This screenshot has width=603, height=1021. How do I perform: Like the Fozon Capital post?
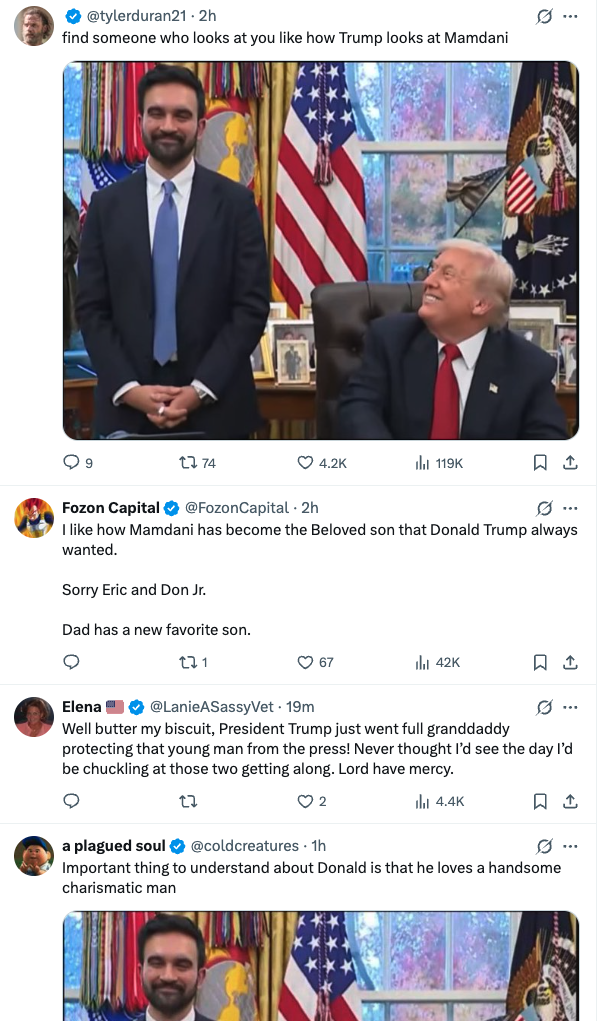click(306, 662)
